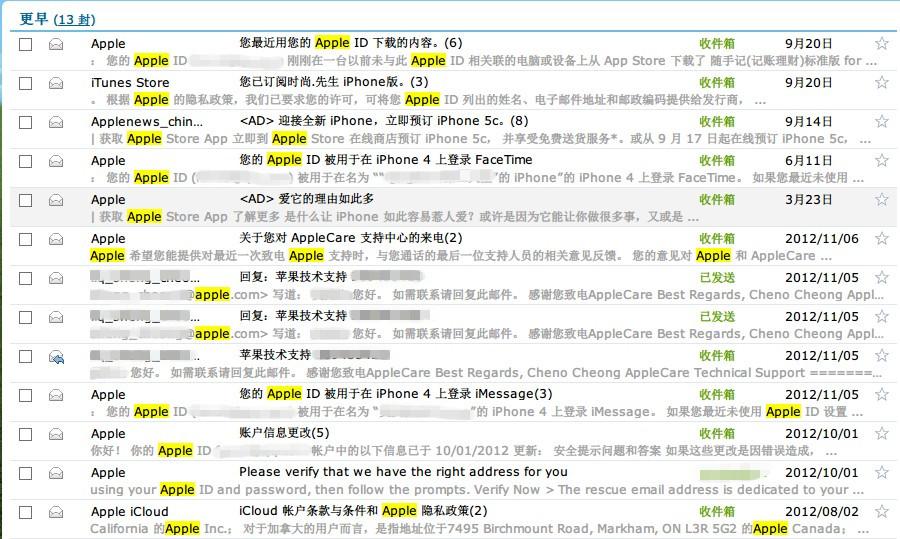The width and height of the screenshot is (900, 539).
Task: Click envelope icon of AppleCare 来电 email
Action: 56,239
